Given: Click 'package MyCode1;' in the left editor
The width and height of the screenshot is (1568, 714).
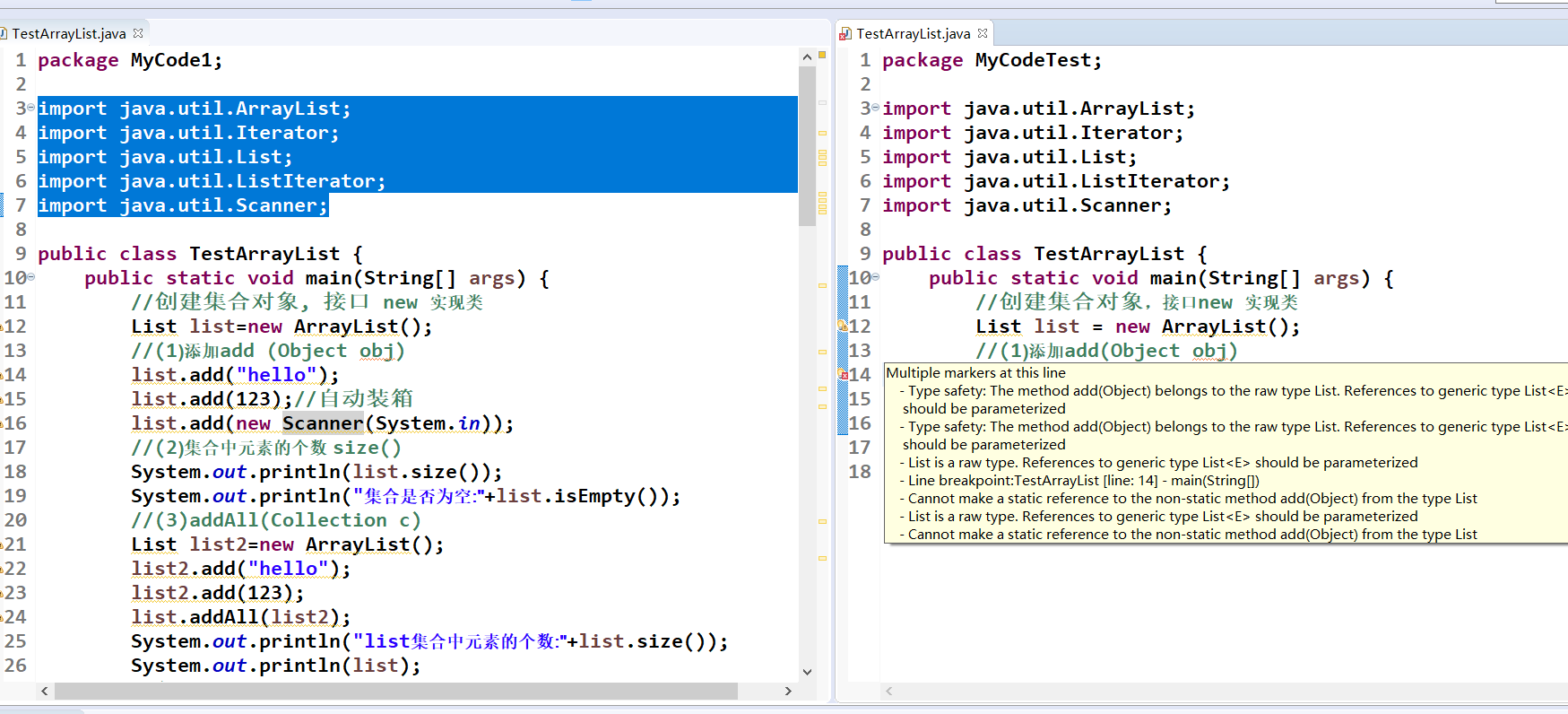Looking at the screenshot, I should coord(130,60).
